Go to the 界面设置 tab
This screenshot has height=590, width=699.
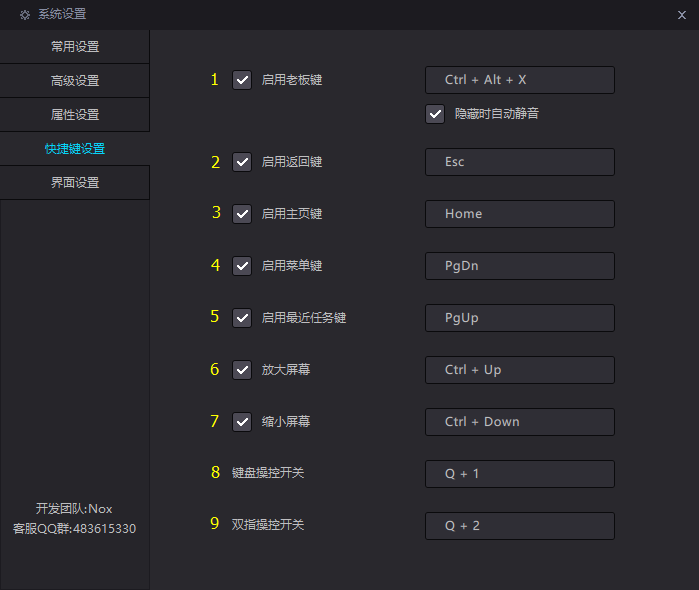coord(75,183)
